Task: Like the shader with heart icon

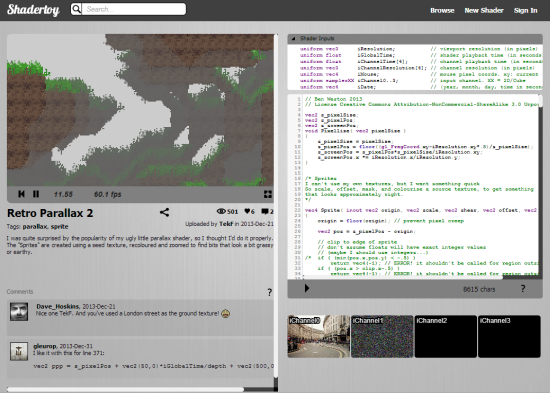Action: 247,211
